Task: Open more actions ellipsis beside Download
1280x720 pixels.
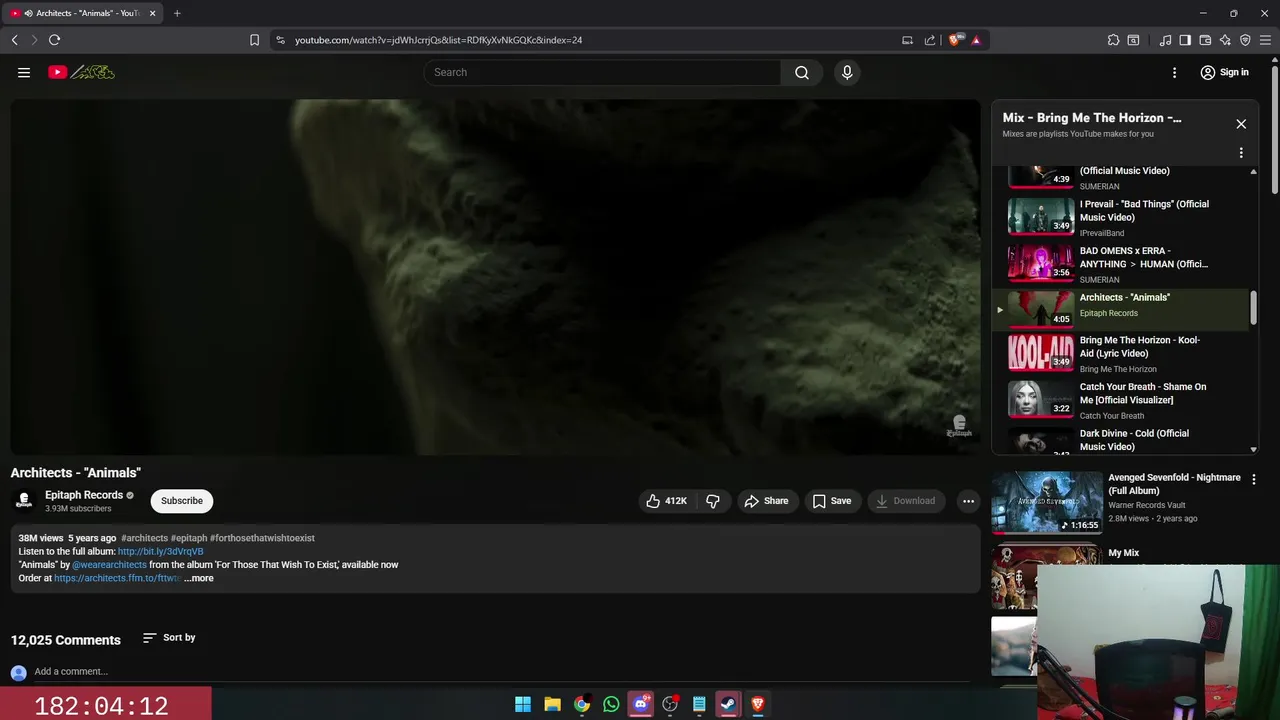Action: [968, 501]
